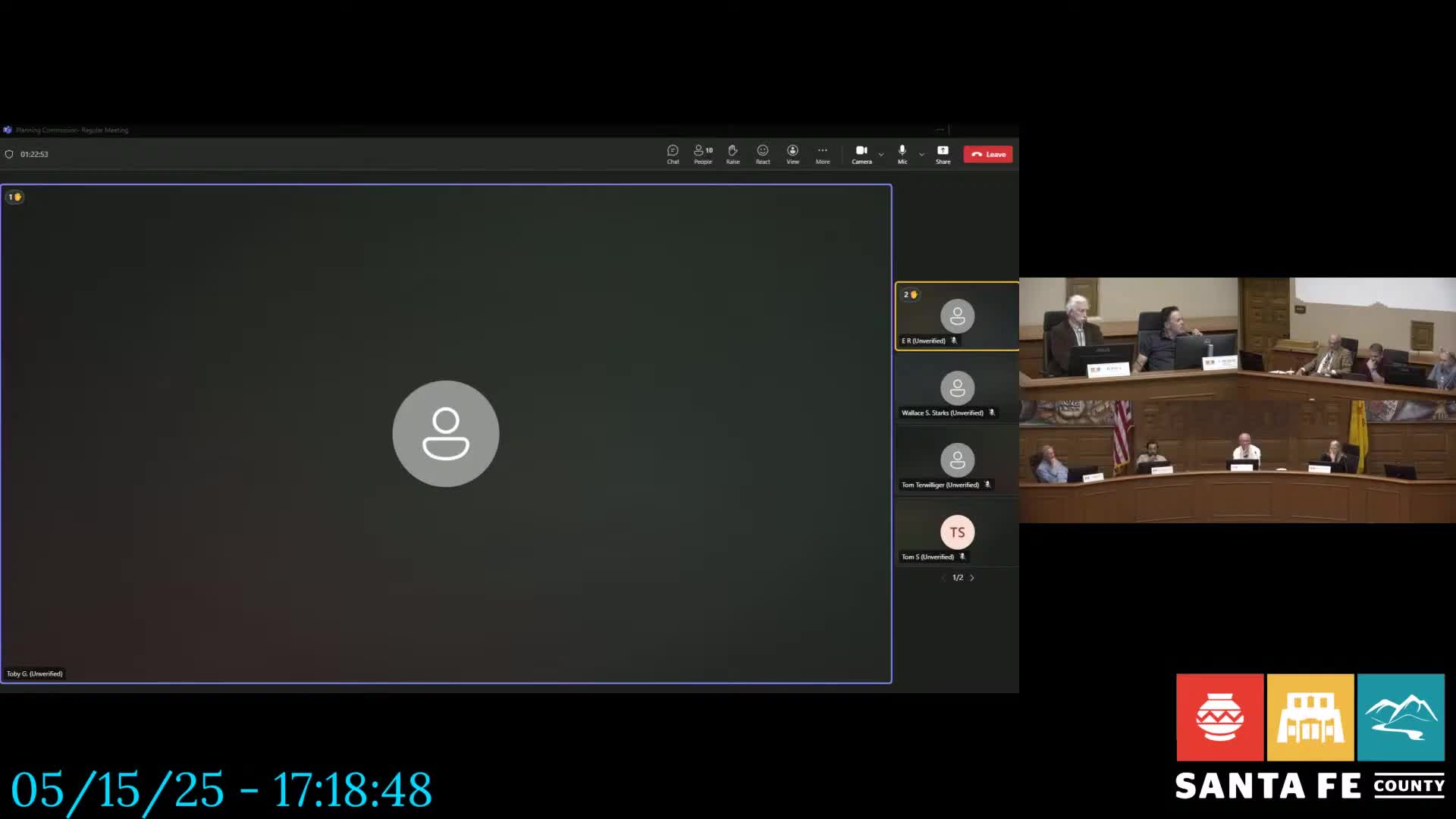Click the meeting shield info icon
The height and width of the screenshot is (819, 1456).
pos(9,154)
